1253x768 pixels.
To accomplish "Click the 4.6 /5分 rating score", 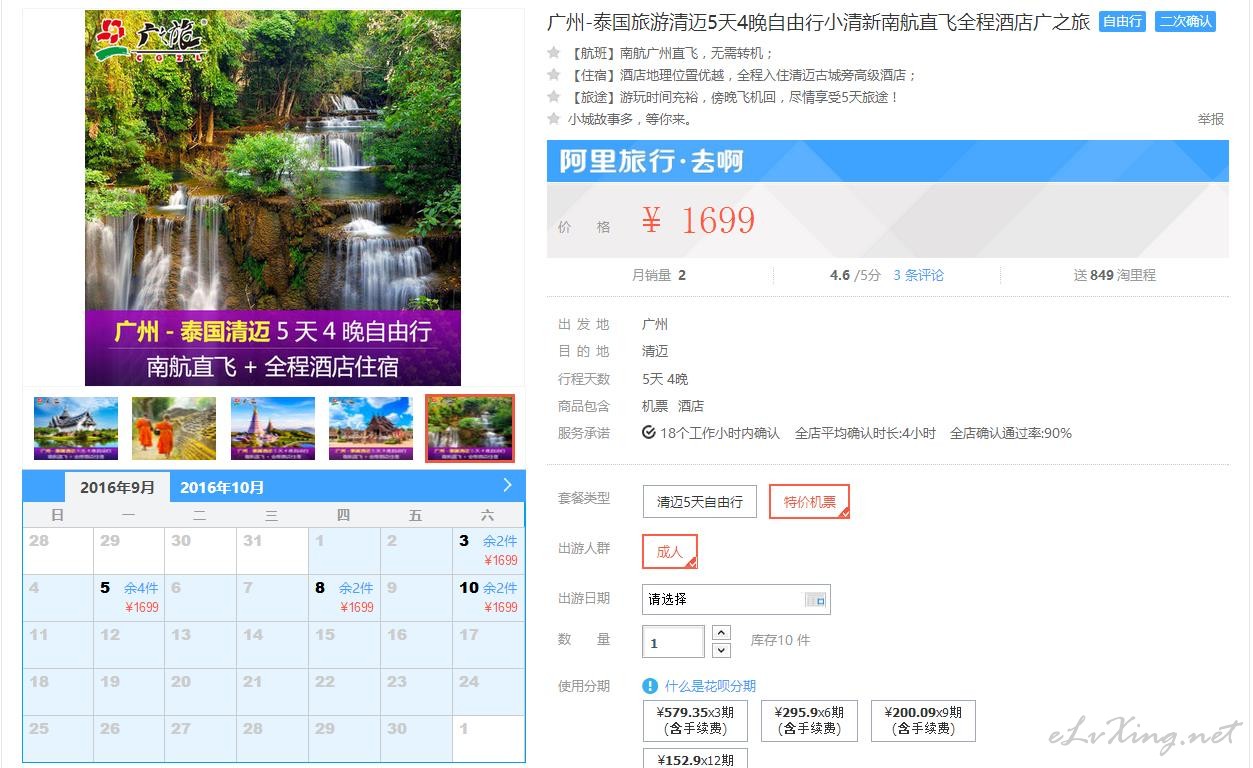I will [x=855, y=275].
